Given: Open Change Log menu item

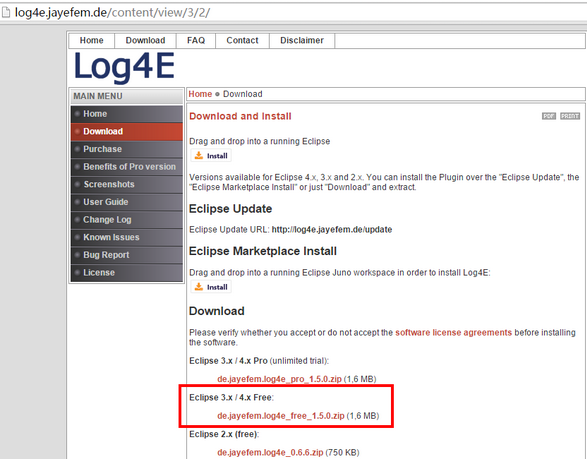Looking at the screenshot, I should (127, 220).
